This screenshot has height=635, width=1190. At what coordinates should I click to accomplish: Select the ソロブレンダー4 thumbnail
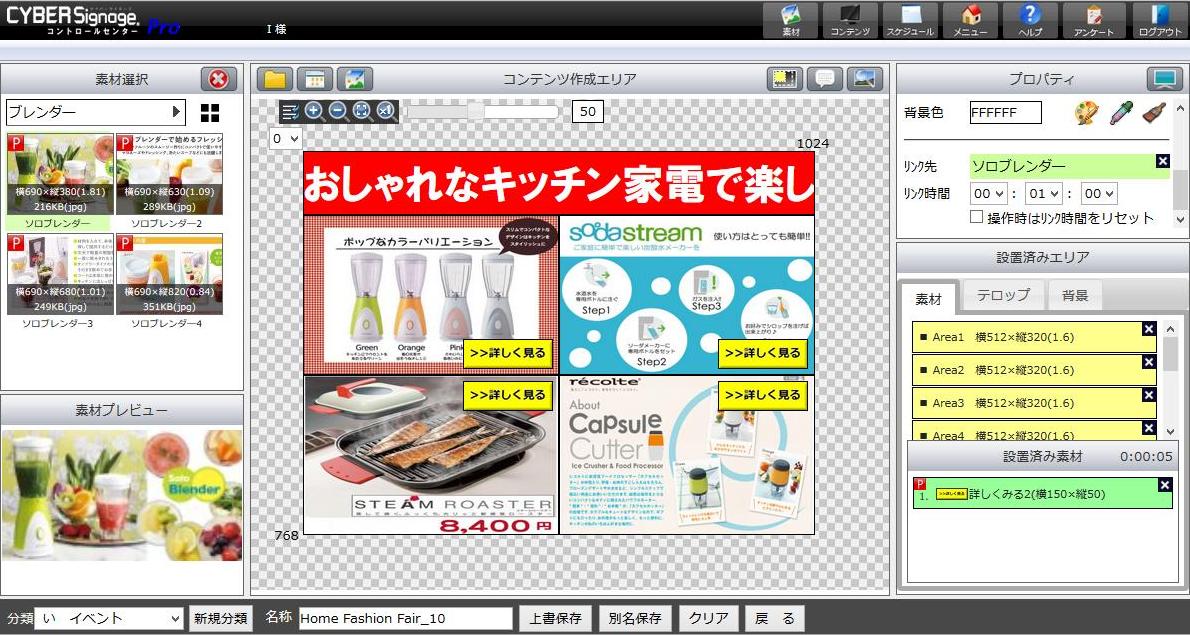tap(169, 275)
